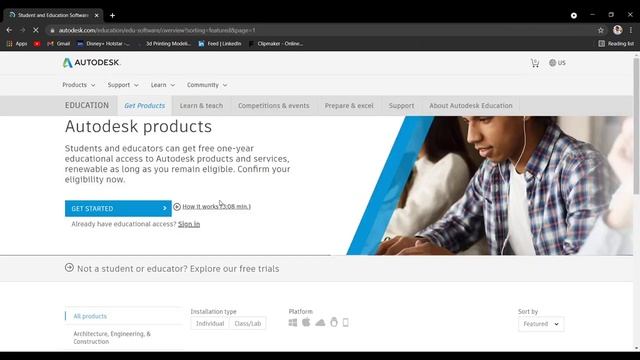Expand the Products dropdown menu
Viewport: 640px width, 360px height.
78,85
